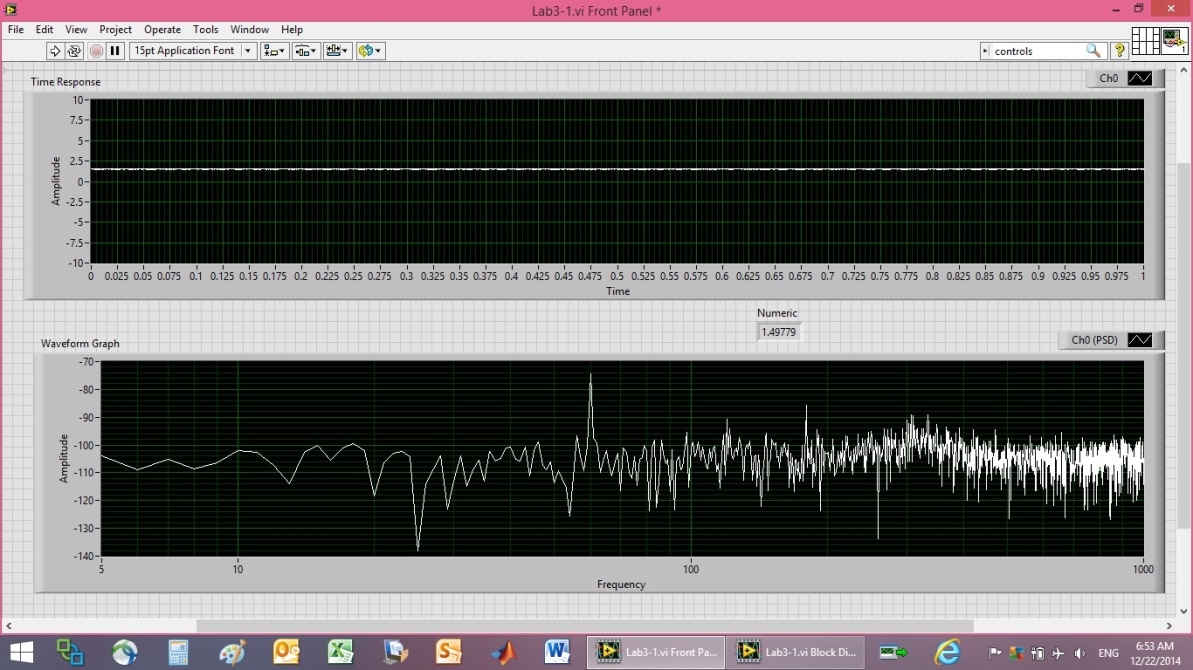Switch to Lab3-1.vi Block Diagram taskbar window
The image size is (1193, 670).
795,652
